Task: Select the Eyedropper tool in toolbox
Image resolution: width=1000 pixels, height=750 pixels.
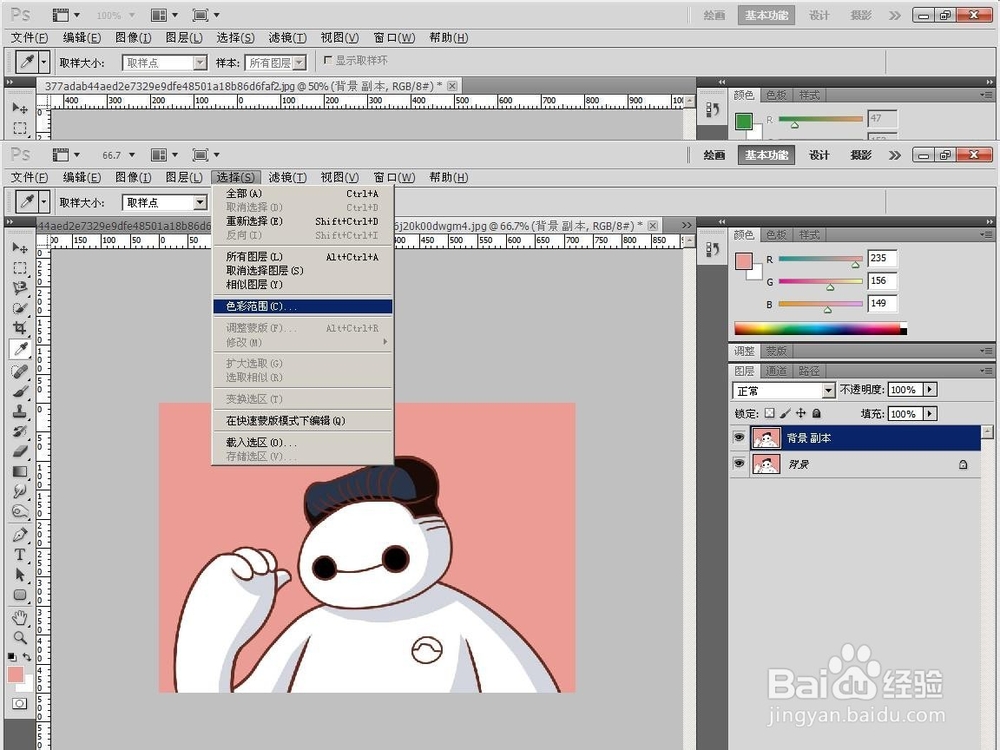Action: (20, 349)
